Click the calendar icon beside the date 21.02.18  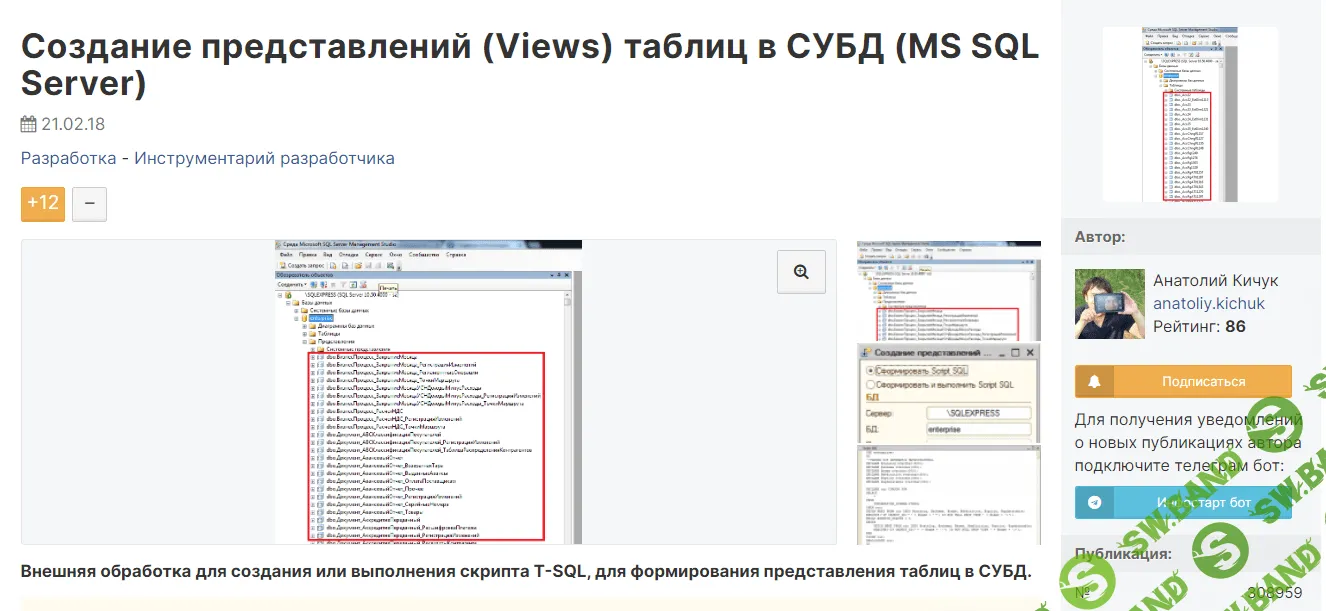pyautogui.click(x=27, y=124)
